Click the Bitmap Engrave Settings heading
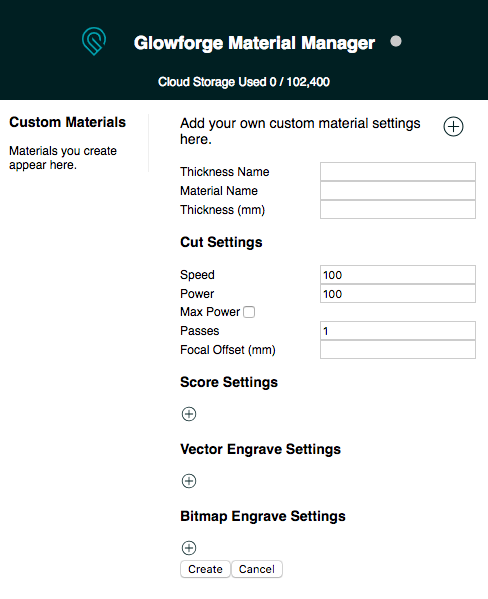 point(263,516)
